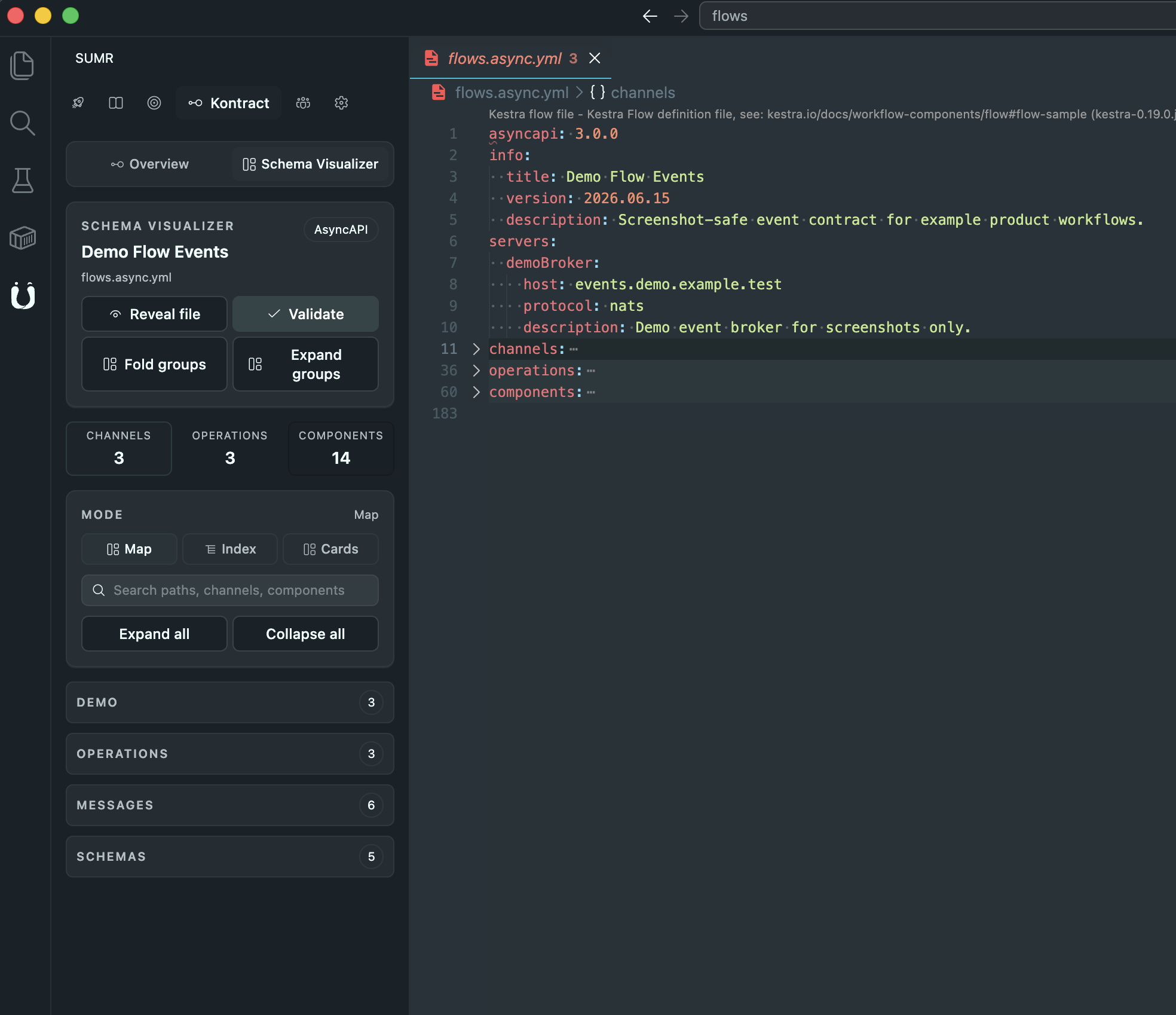Open the Testing flask icon in activity bar
The width and height of the screenshot is (1176, 1015).
coord(23,181)
